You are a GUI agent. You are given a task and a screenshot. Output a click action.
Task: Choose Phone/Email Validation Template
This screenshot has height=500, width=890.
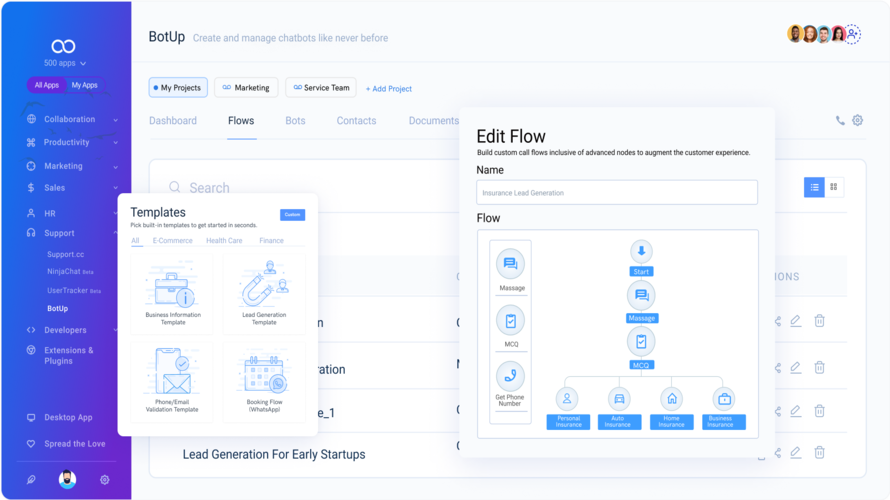point(173,382)
